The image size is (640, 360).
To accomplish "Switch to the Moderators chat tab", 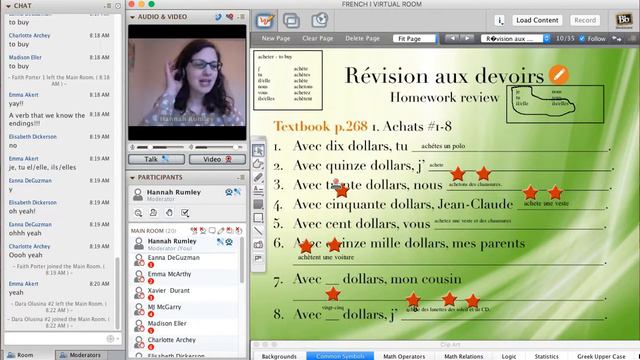I will [80, 355].
